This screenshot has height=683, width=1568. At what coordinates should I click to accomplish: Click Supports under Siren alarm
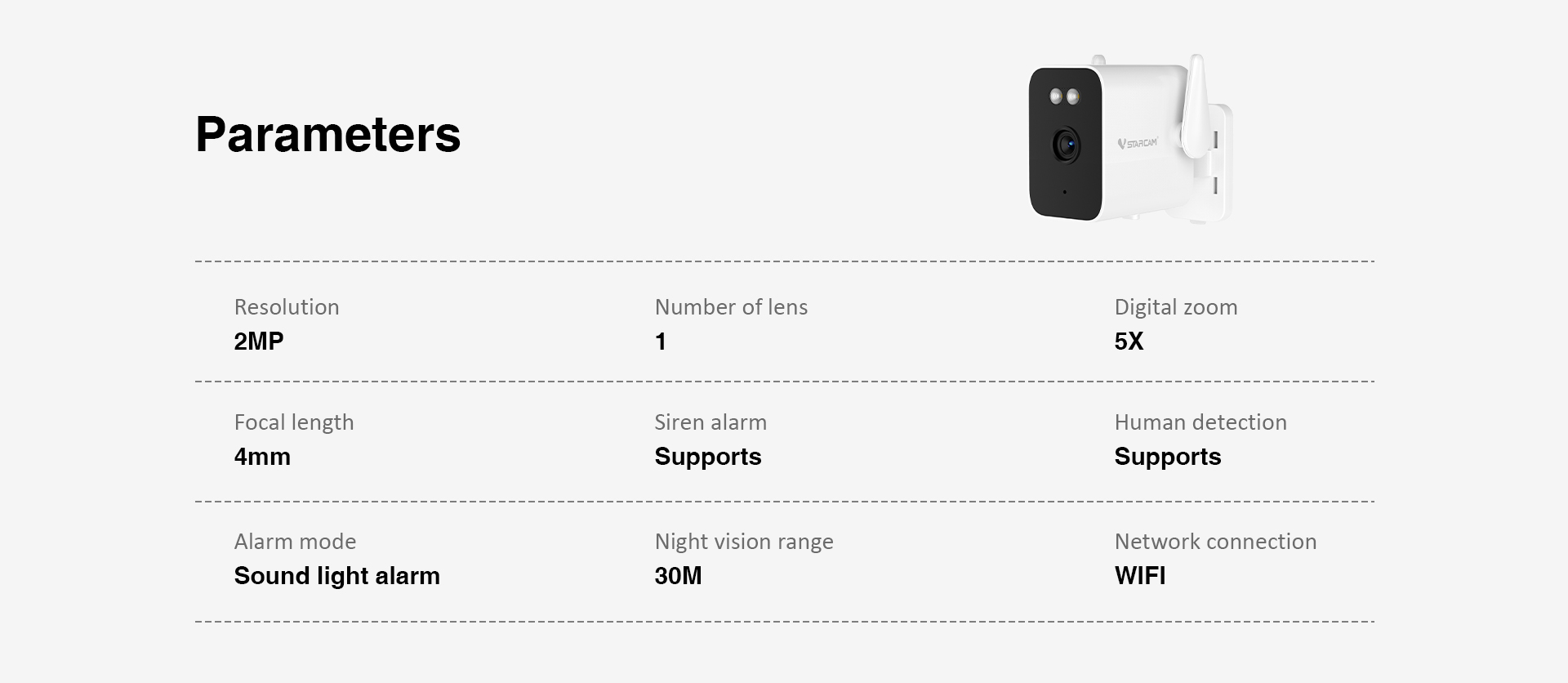click(707, 457)
